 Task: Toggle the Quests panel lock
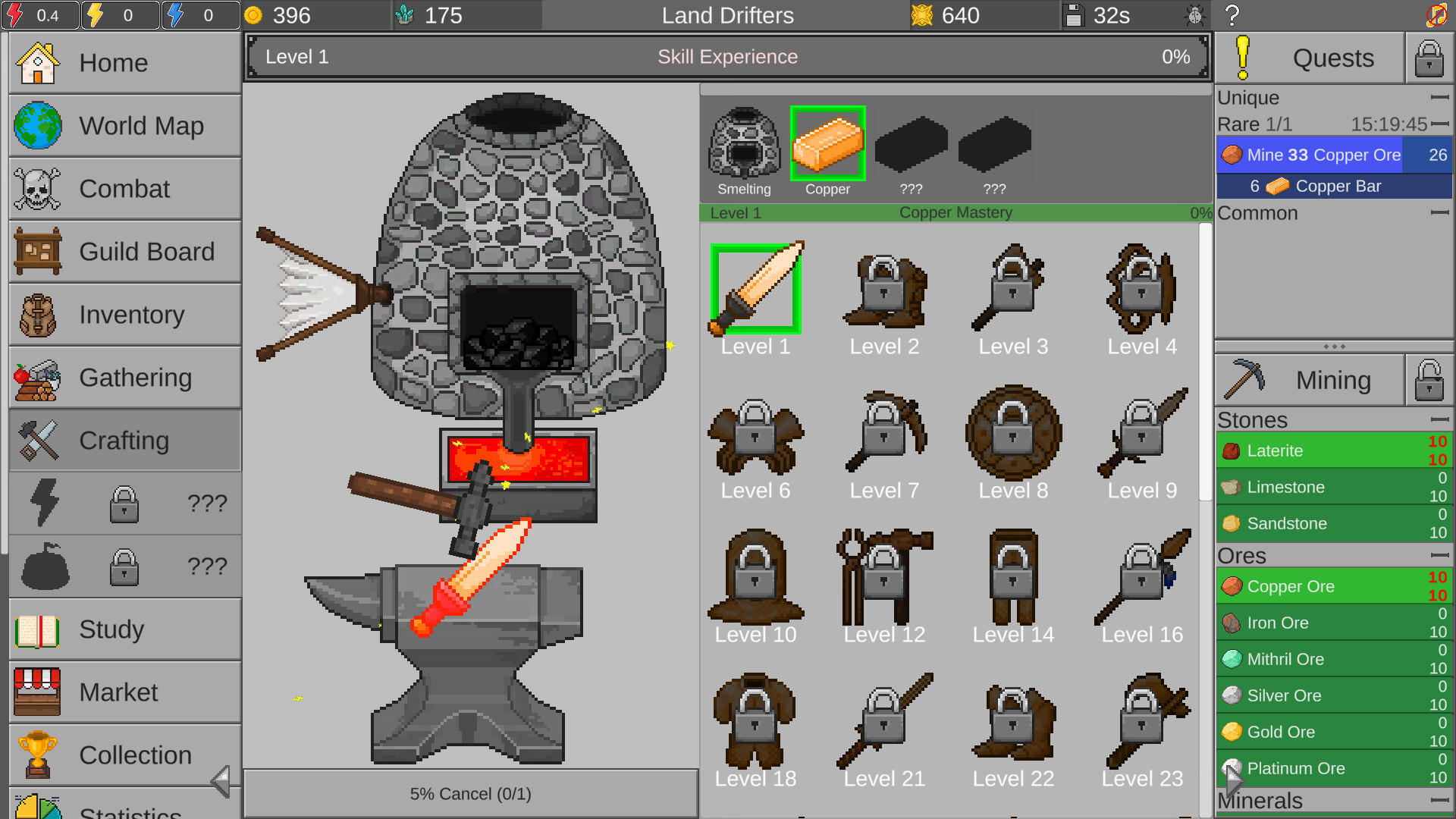point(1429,58)
